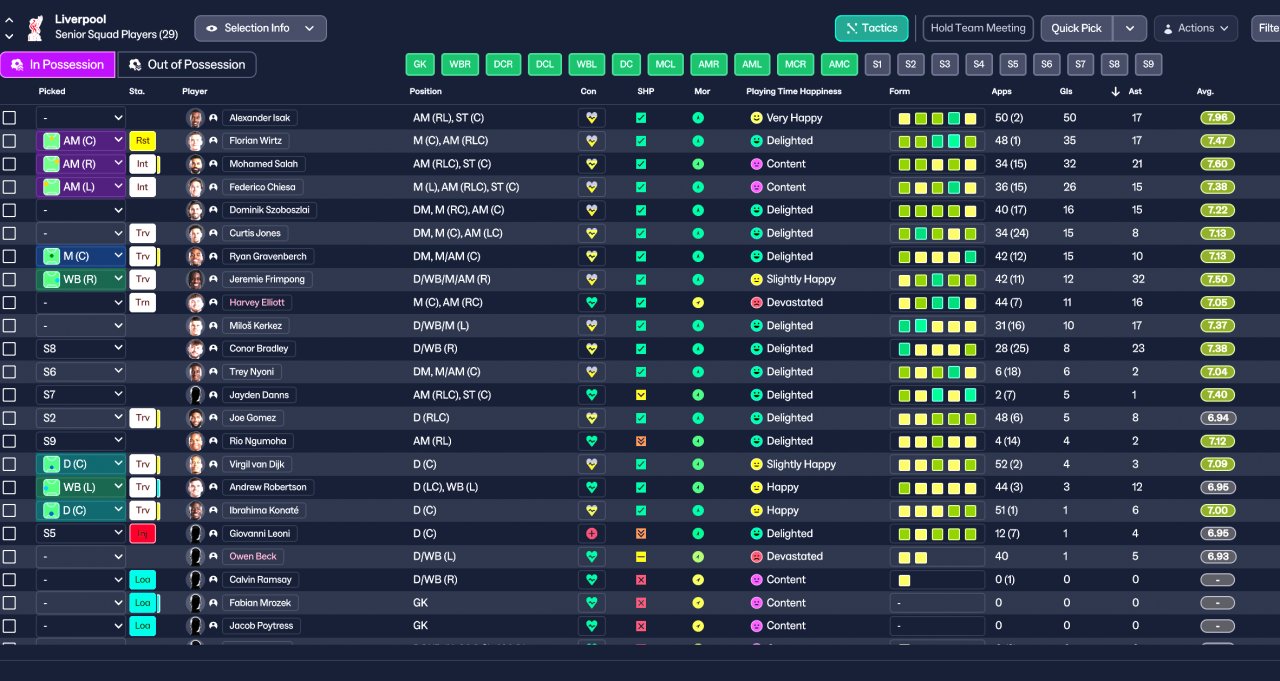Image resolution: width=1280 pixels, height=681 pixels.
Task: Click the person icon beside Dominik Szoboszlai
Action: [213, 210]
